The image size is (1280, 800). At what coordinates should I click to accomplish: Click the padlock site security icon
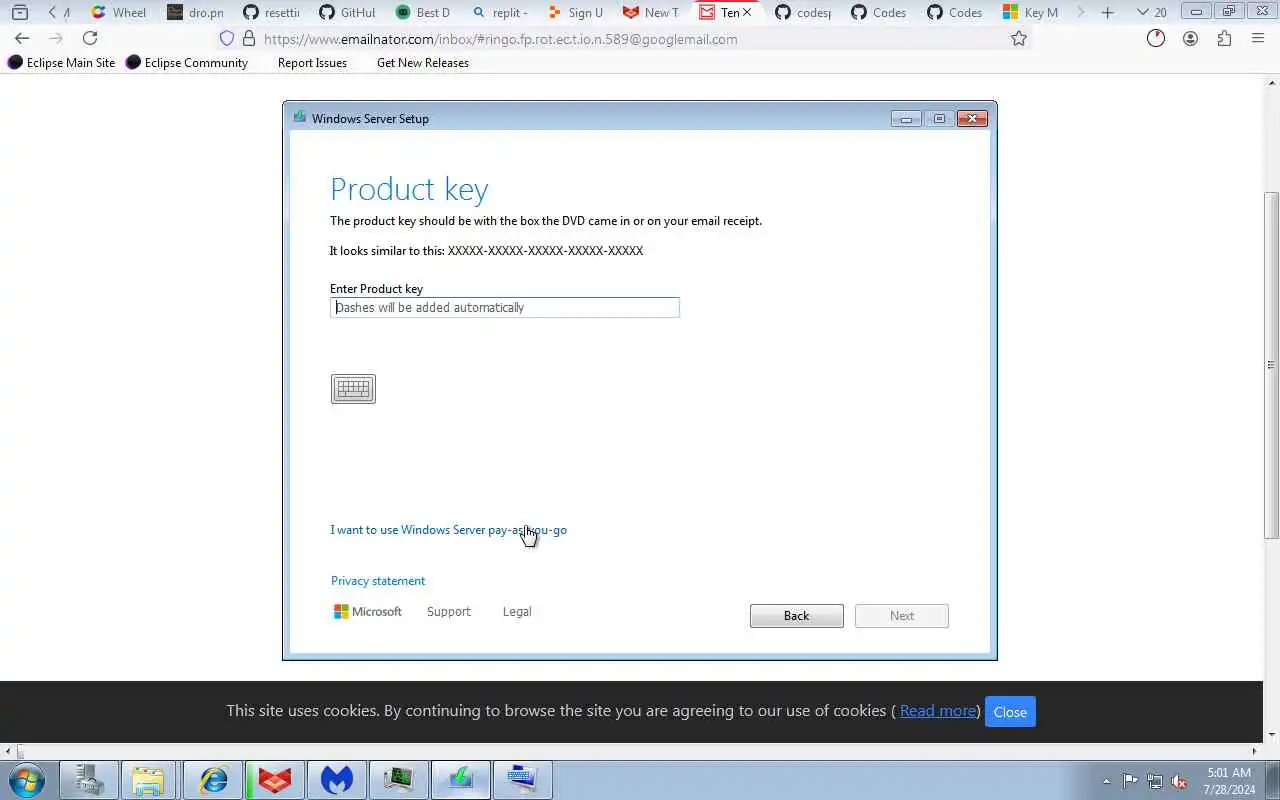tap(249, 39)
